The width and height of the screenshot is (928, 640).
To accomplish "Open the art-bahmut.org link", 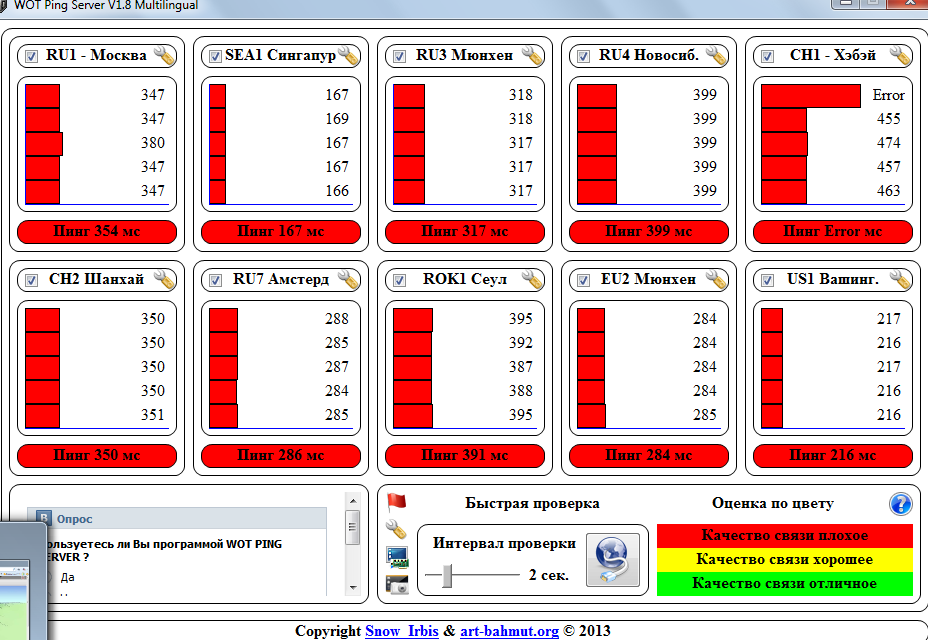I will 510,631.
